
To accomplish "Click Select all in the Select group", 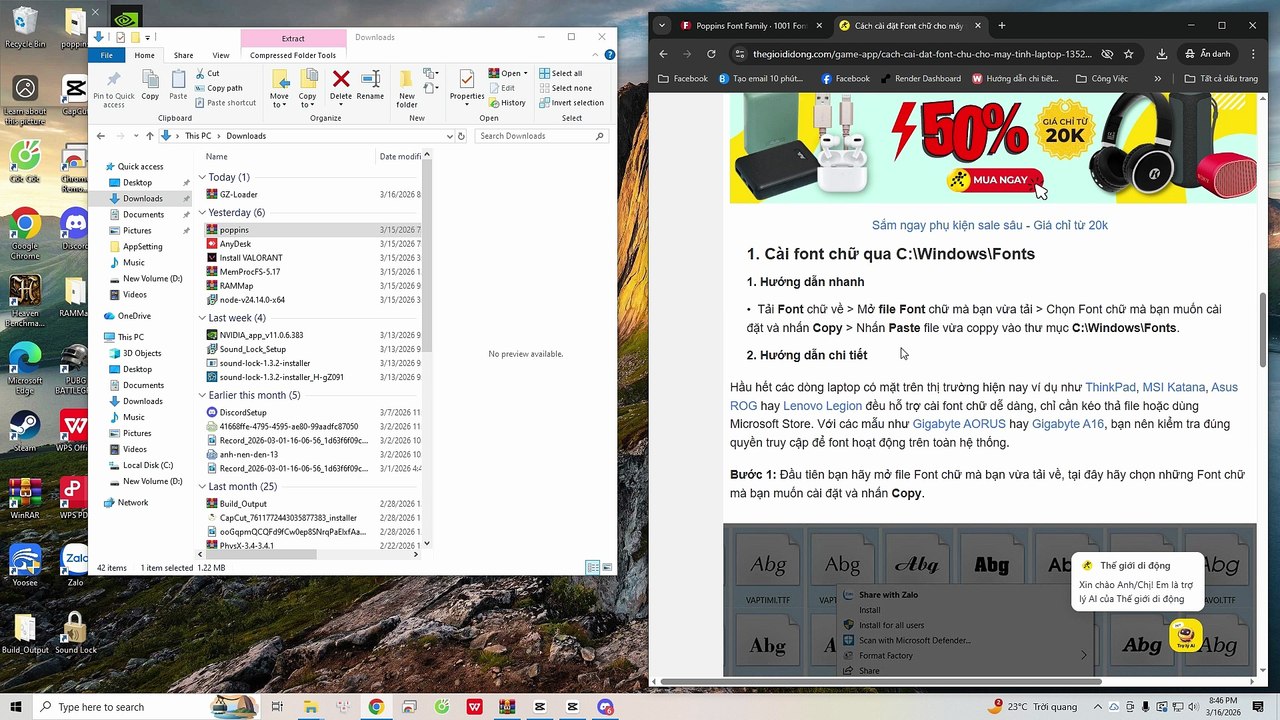I will click(x=560, y=73).
